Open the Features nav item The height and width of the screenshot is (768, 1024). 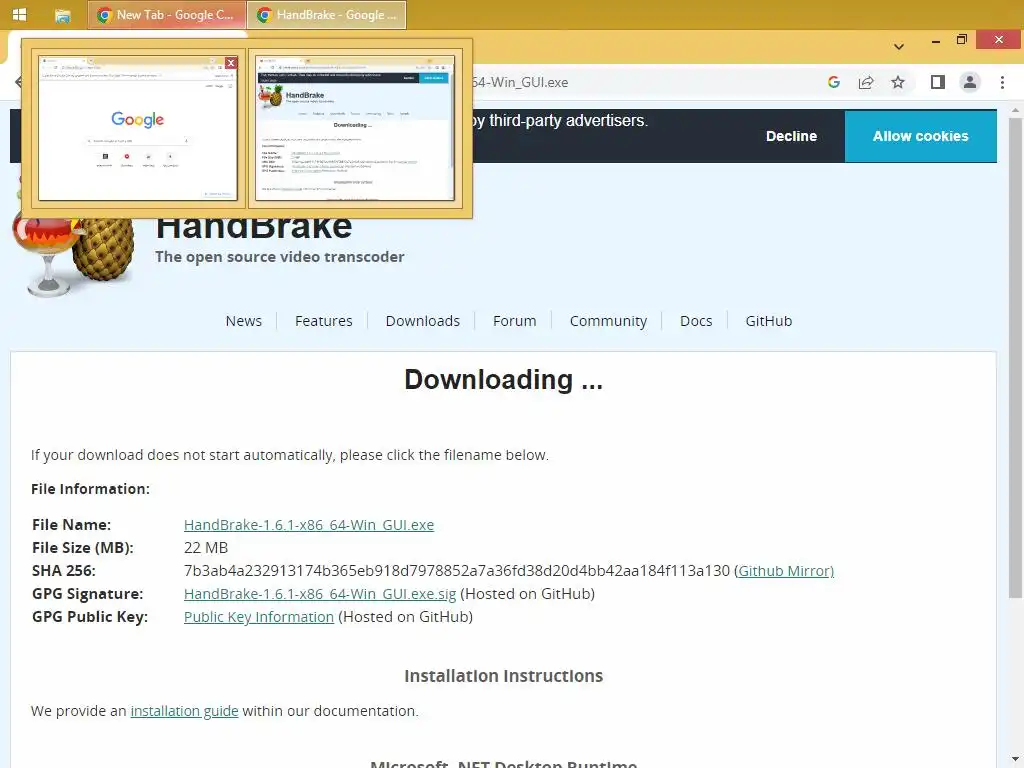pyautogui.click(x=323, y=321)
